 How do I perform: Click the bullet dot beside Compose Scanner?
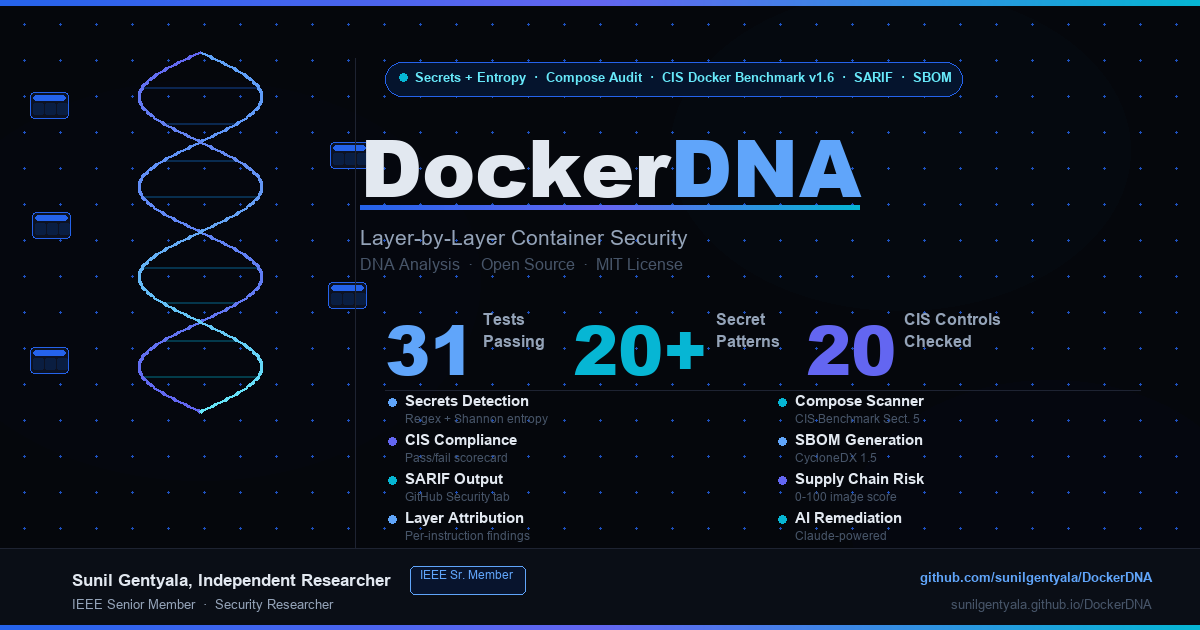[x=782, y=402]
